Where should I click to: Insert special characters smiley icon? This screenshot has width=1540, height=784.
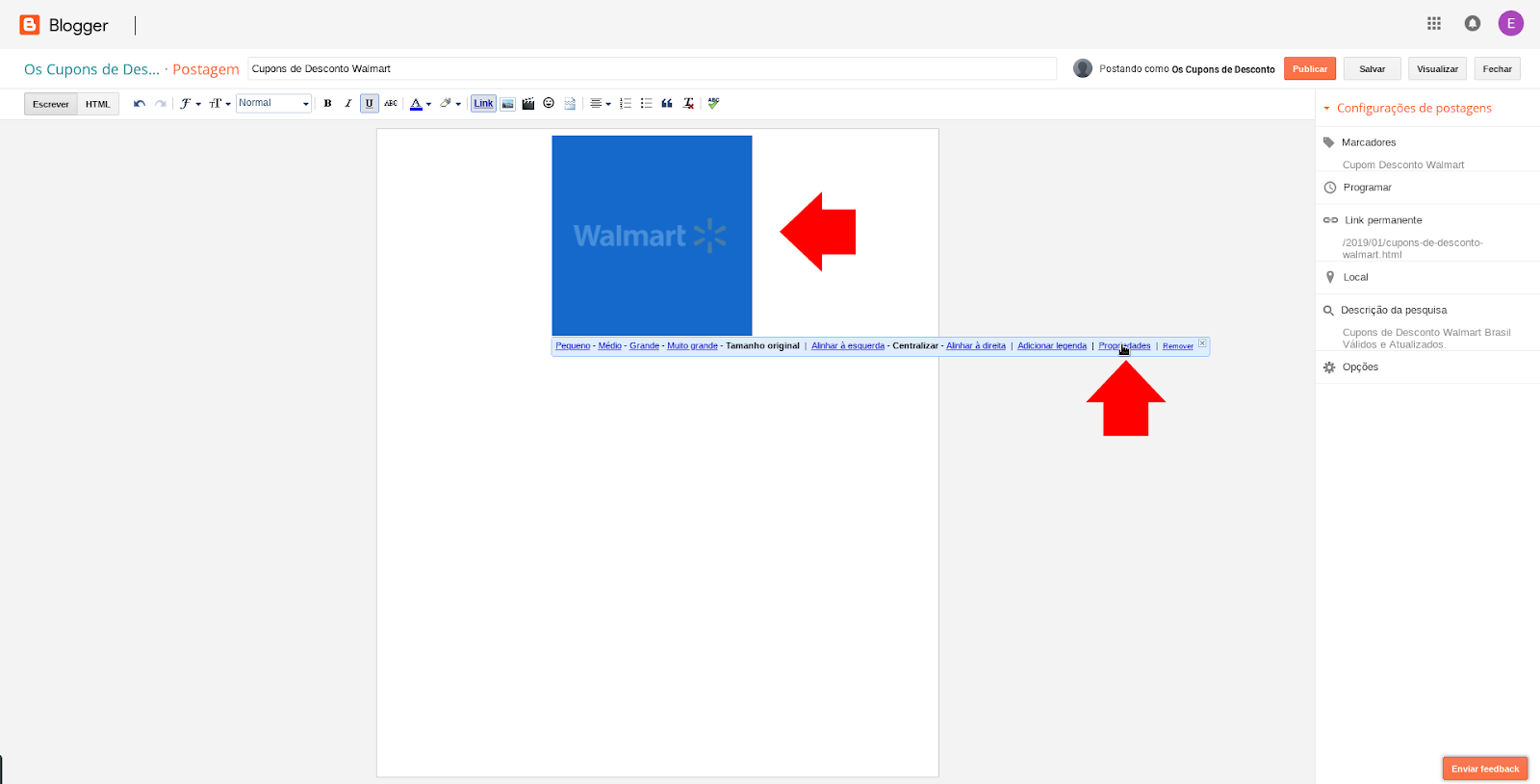[549, 103]
